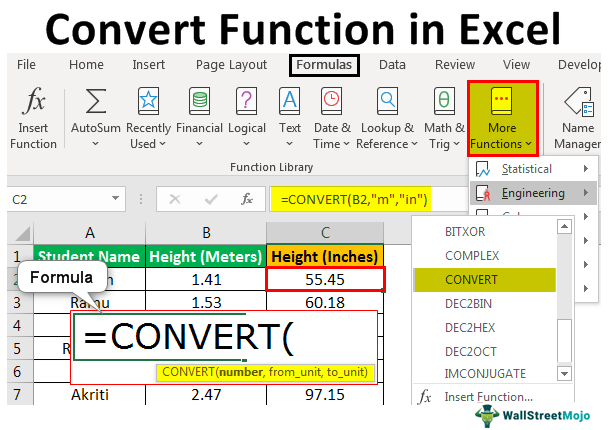Open the AutoSum sigma icon
609x430 pixels.
click(96, 101)
